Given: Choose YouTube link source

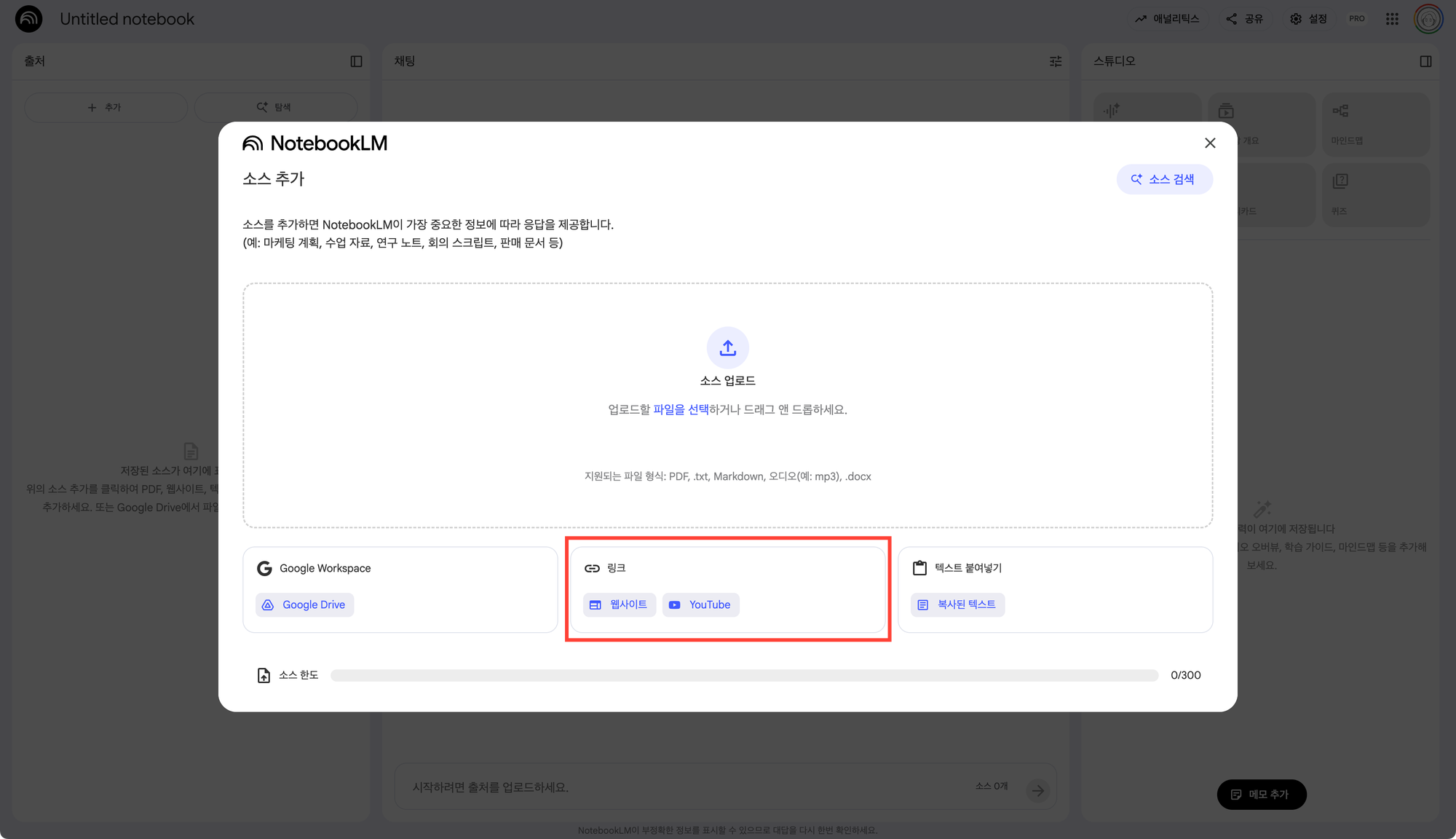Looking at the screenshot, I should [700, 604].
